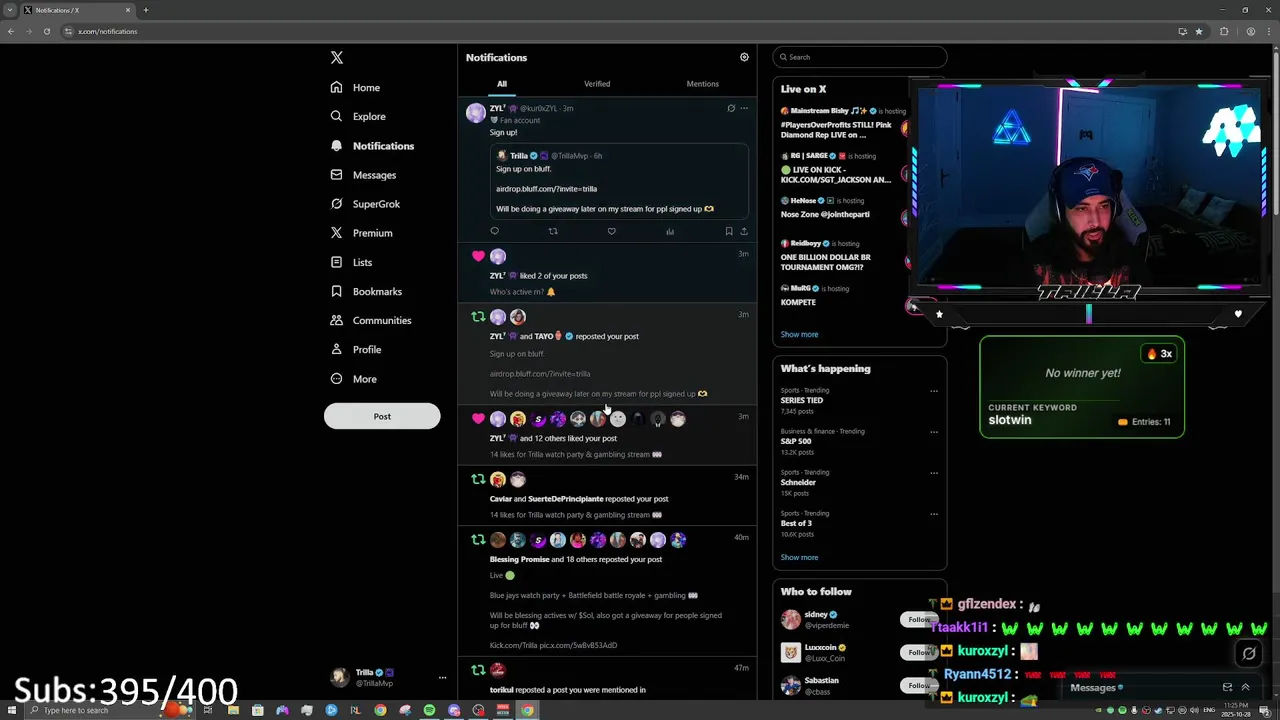This screenshot has height=720, width=1280.
Task: Click the Grok floating button
Action: pos(1249,654)
